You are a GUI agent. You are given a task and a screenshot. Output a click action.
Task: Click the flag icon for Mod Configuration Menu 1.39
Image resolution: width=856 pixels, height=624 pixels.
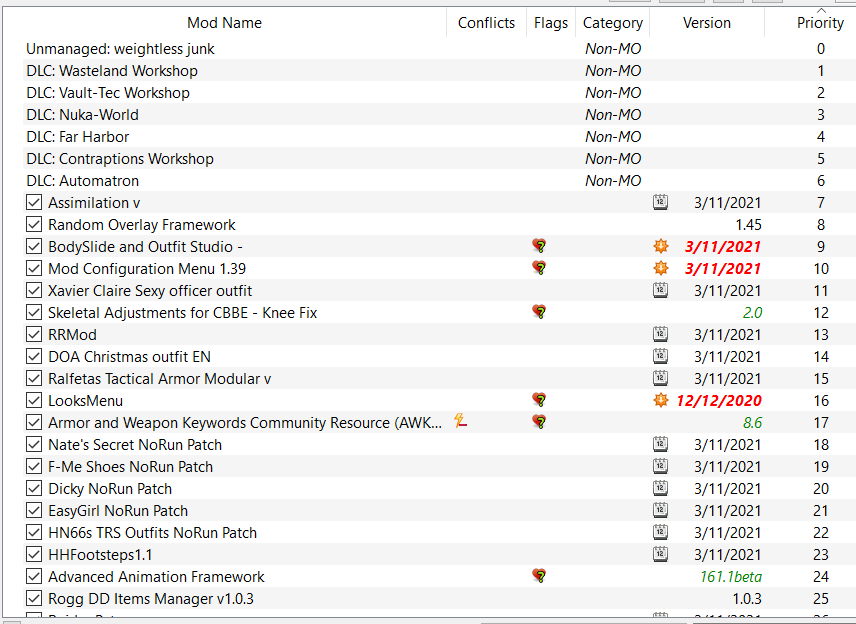click(539, 268)
